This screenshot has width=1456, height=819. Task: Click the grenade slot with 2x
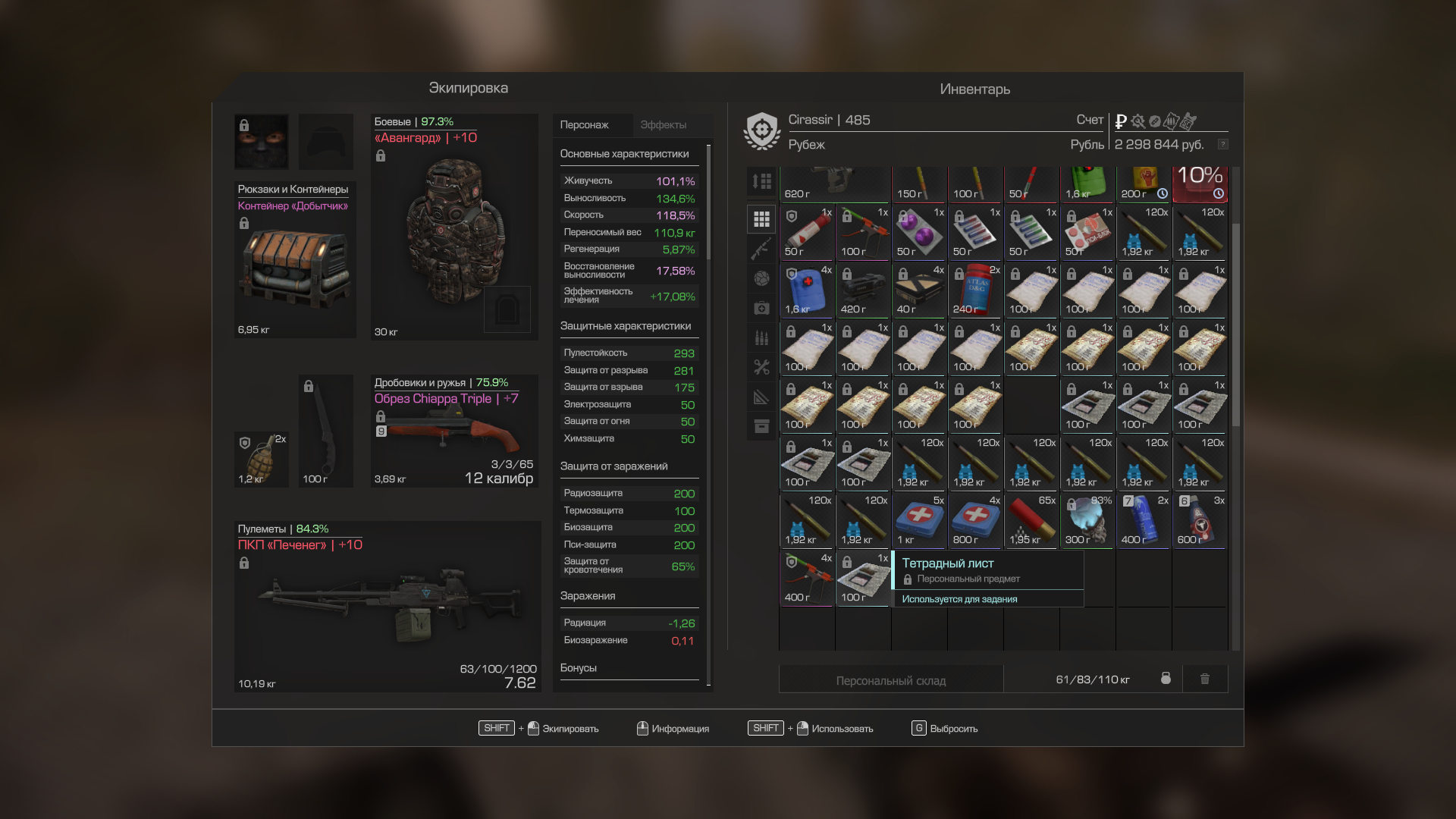[262, 460]
